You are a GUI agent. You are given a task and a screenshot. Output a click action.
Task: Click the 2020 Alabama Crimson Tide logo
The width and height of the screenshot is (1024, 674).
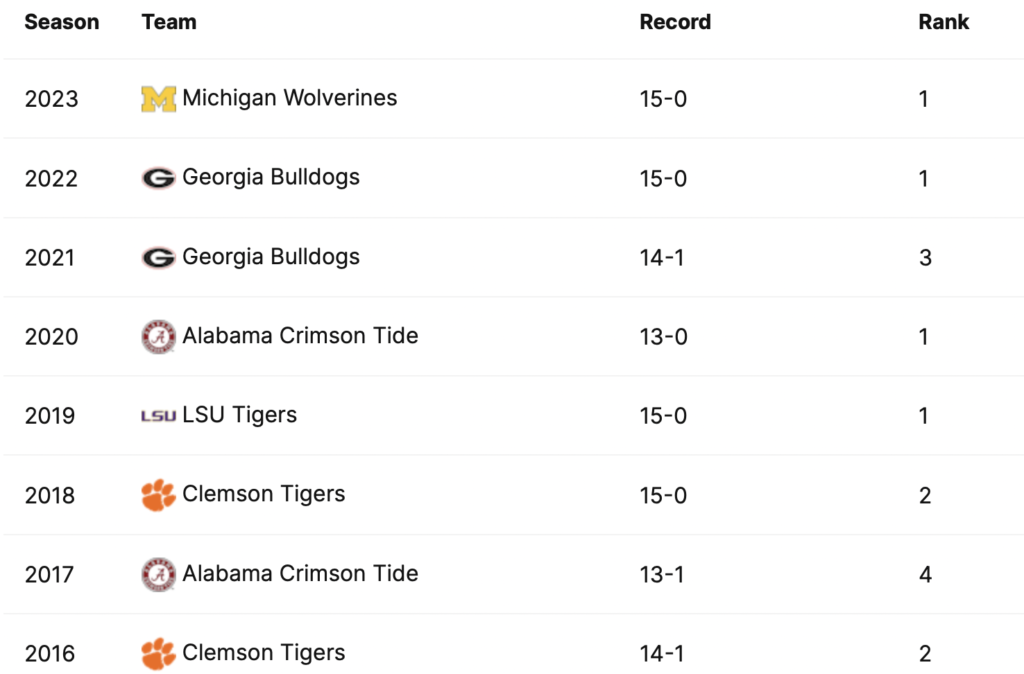(x=158, y=337)
